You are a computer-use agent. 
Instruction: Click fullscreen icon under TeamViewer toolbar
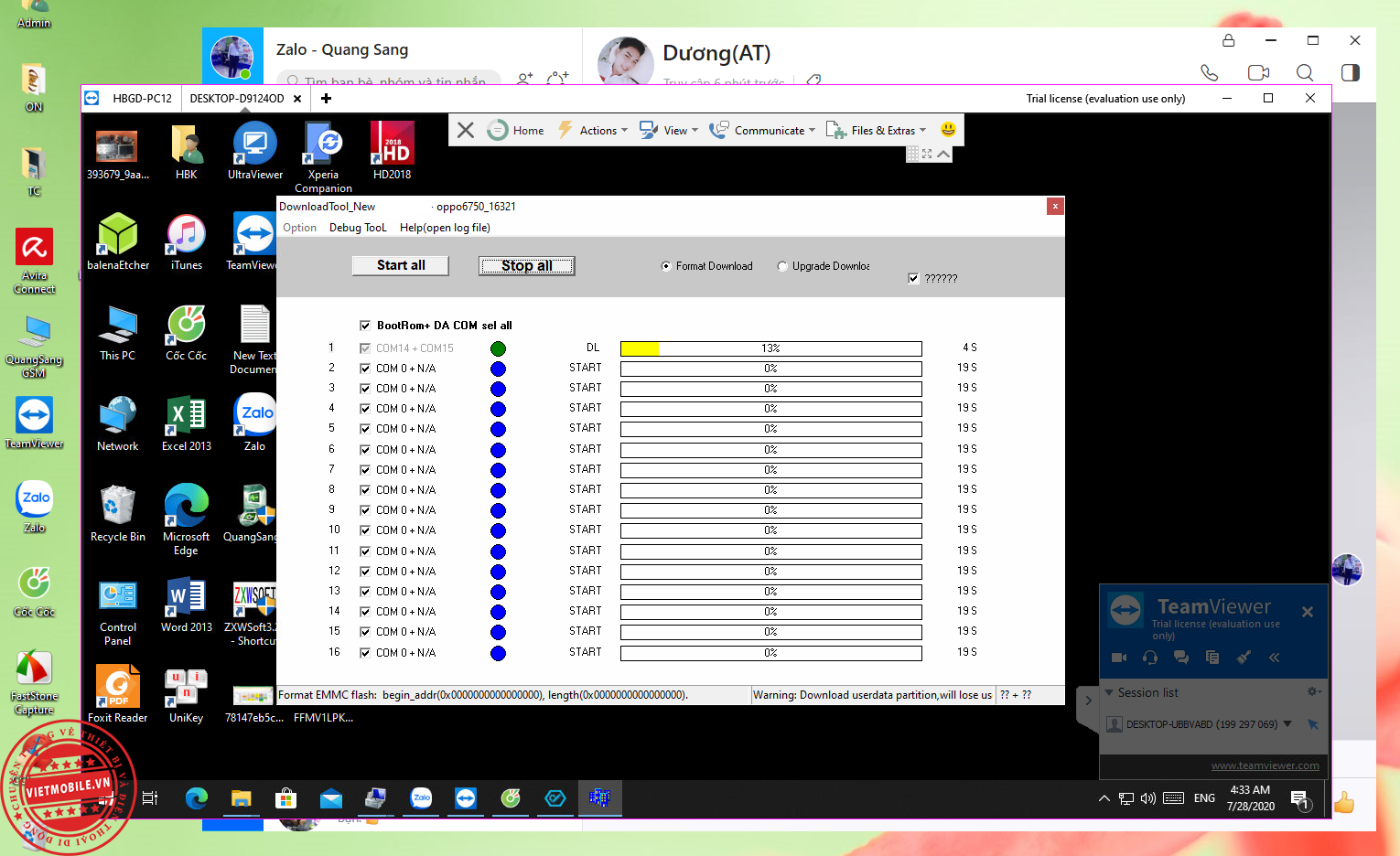coord(927,154)
